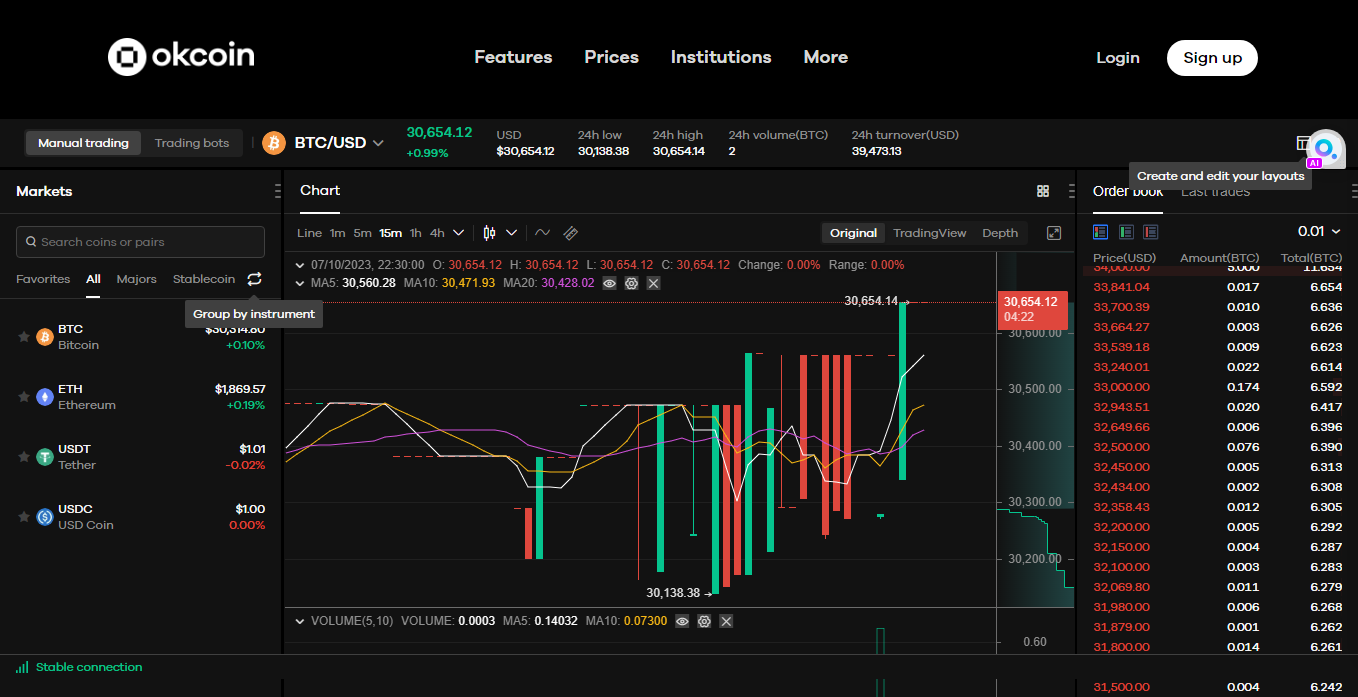Favorite ETH with its star
Viewport: 1358px width, 697px height.
[23, 397]
